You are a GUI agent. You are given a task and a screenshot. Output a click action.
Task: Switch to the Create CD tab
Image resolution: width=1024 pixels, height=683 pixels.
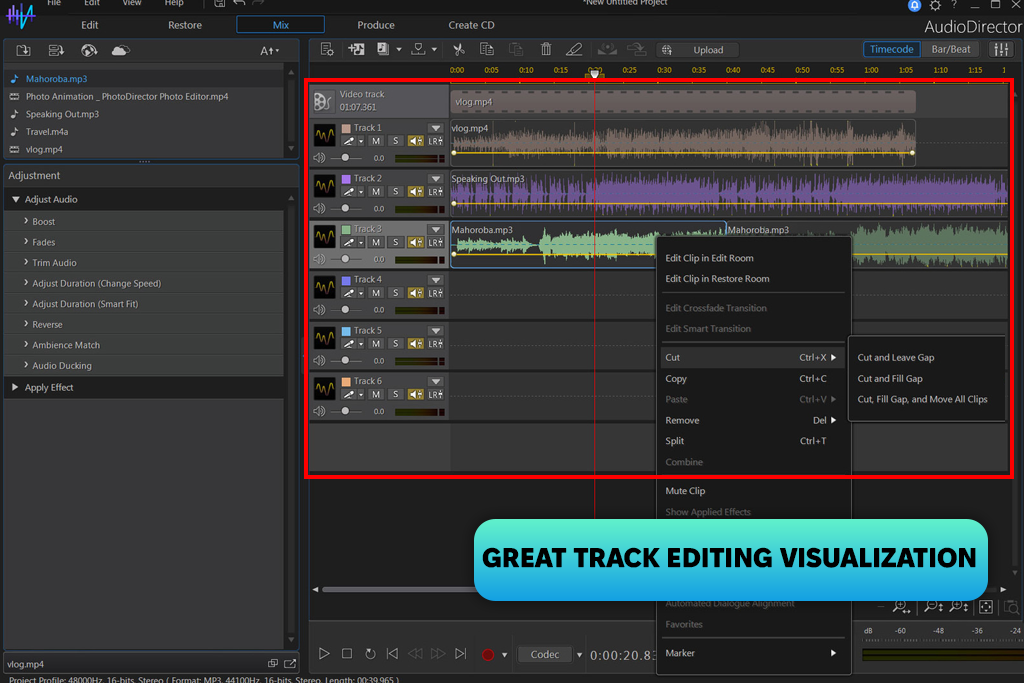(x=471, y=25)
